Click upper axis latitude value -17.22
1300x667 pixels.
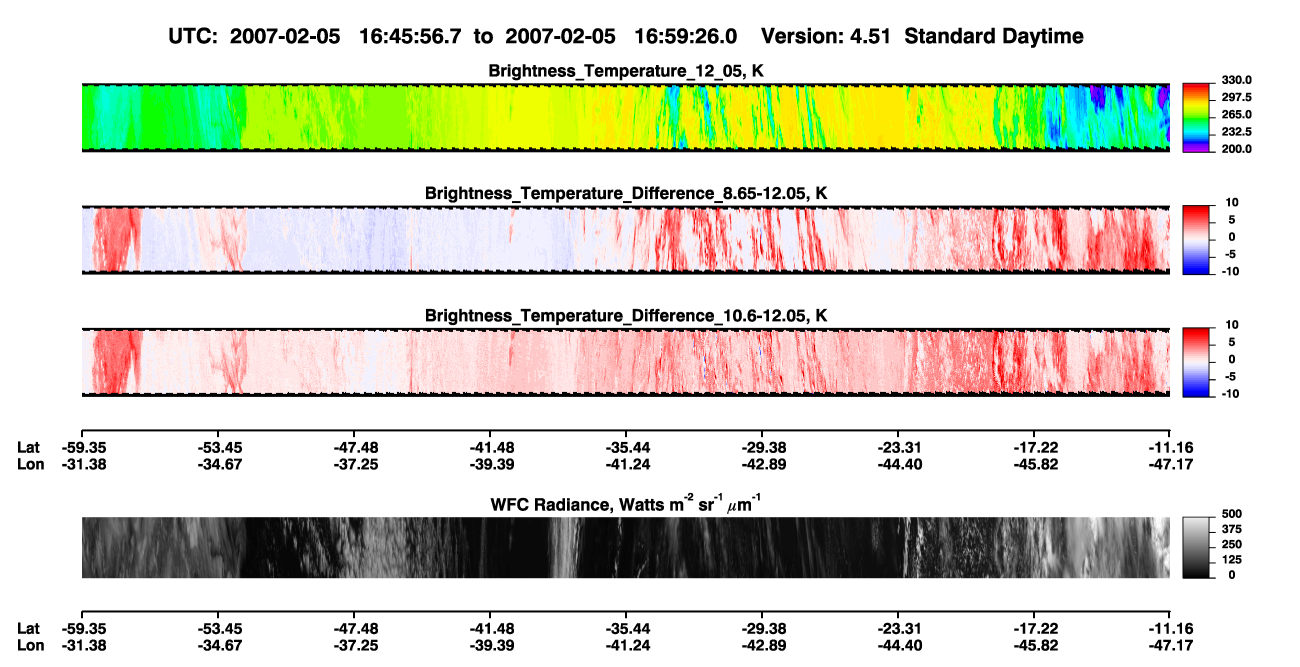[x=1034, y=447]
